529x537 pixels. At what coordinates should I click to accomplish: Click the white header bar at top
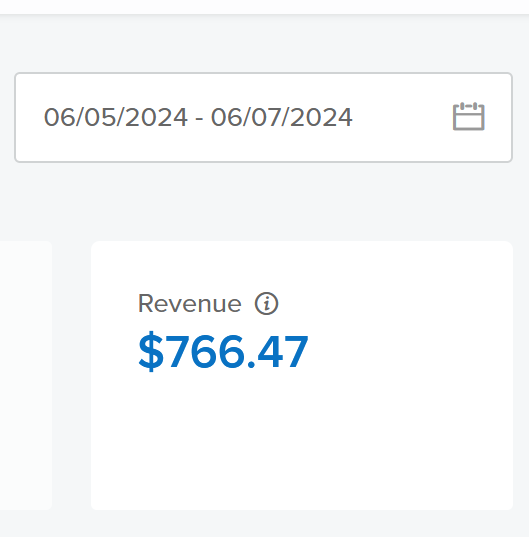click(264, 7)
